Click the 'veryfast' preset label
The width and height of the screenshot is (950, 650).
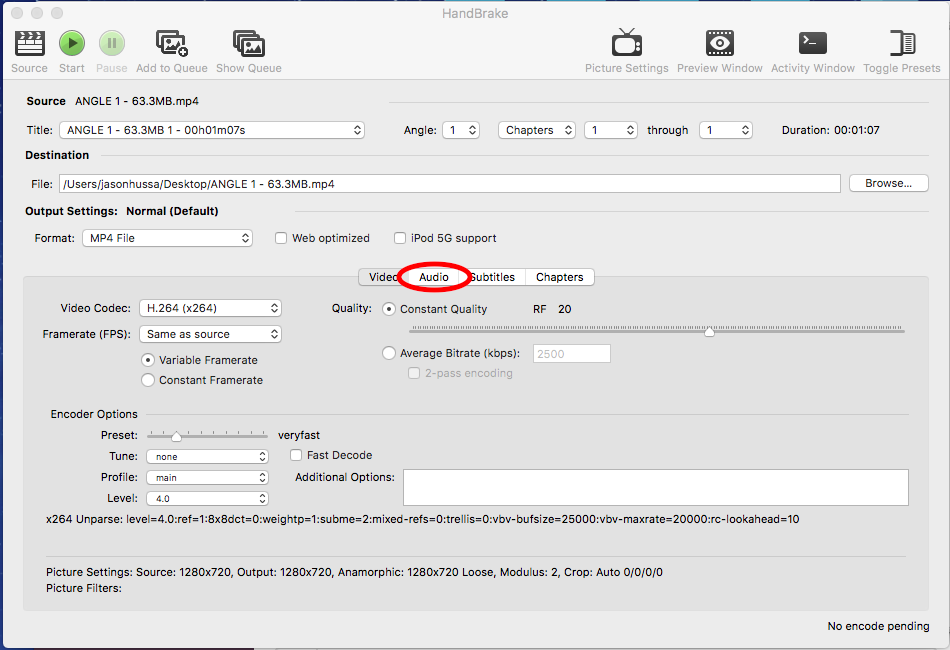coord(299,436)
